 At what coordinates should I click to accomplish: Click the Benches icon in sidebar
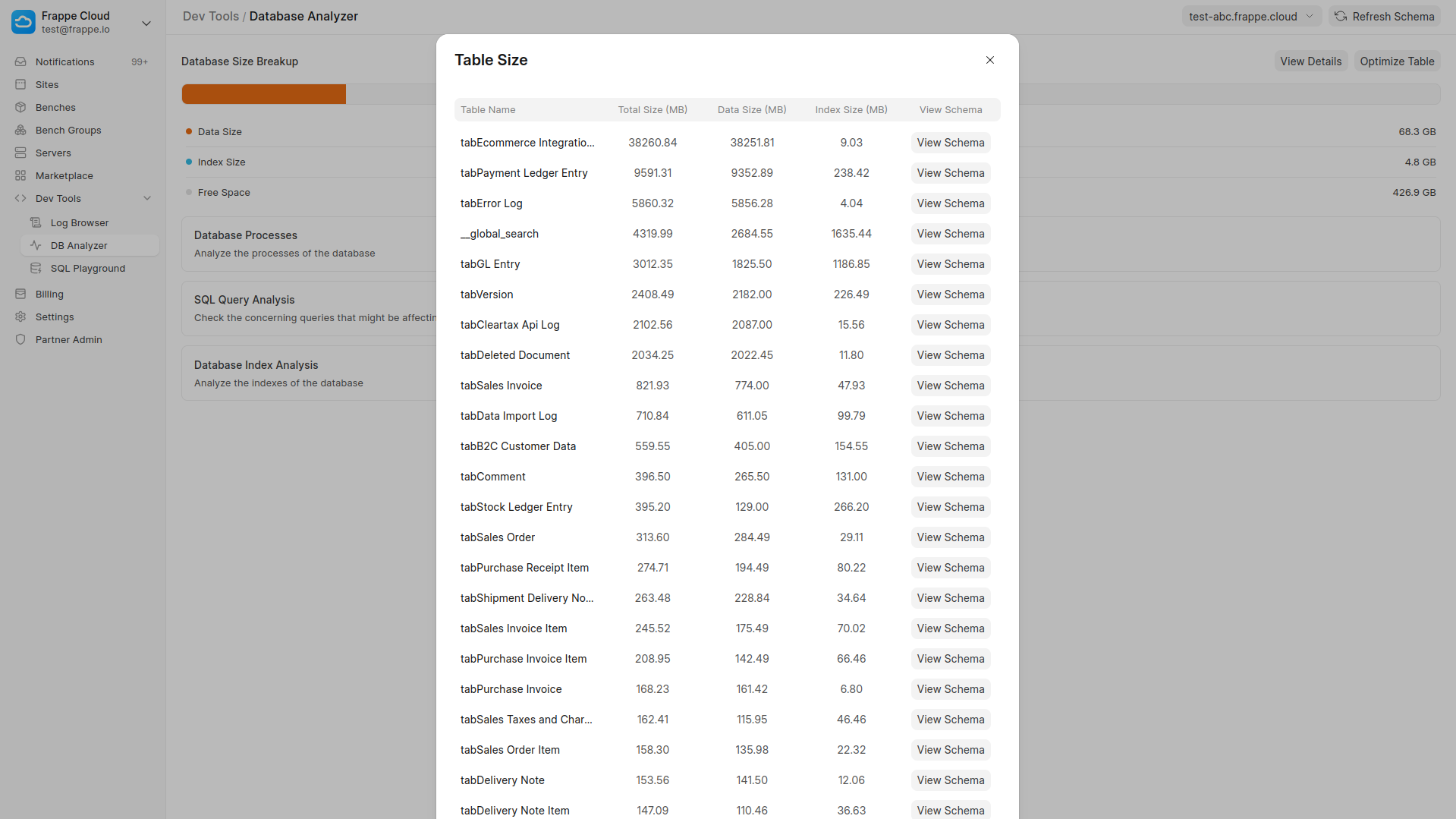[x=20, y=107]
